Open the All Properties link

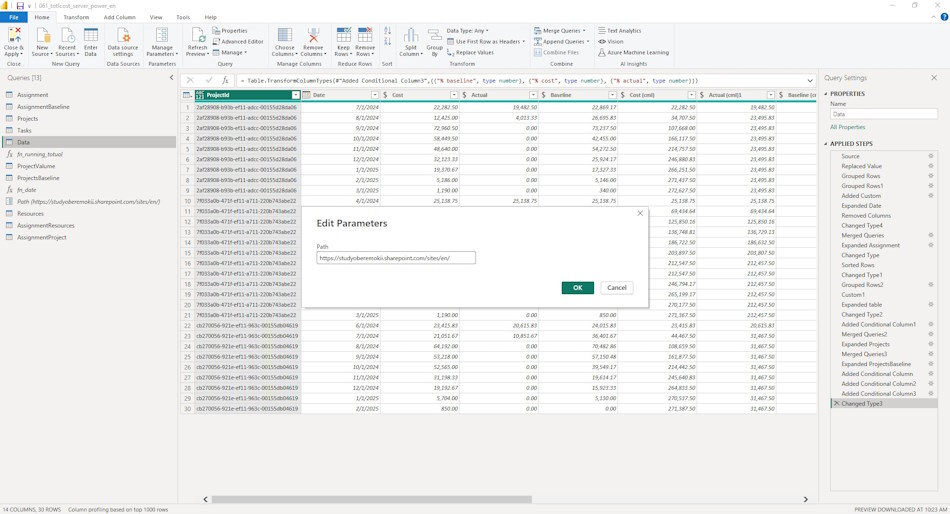pyautogui.click(x=848, y=127)
